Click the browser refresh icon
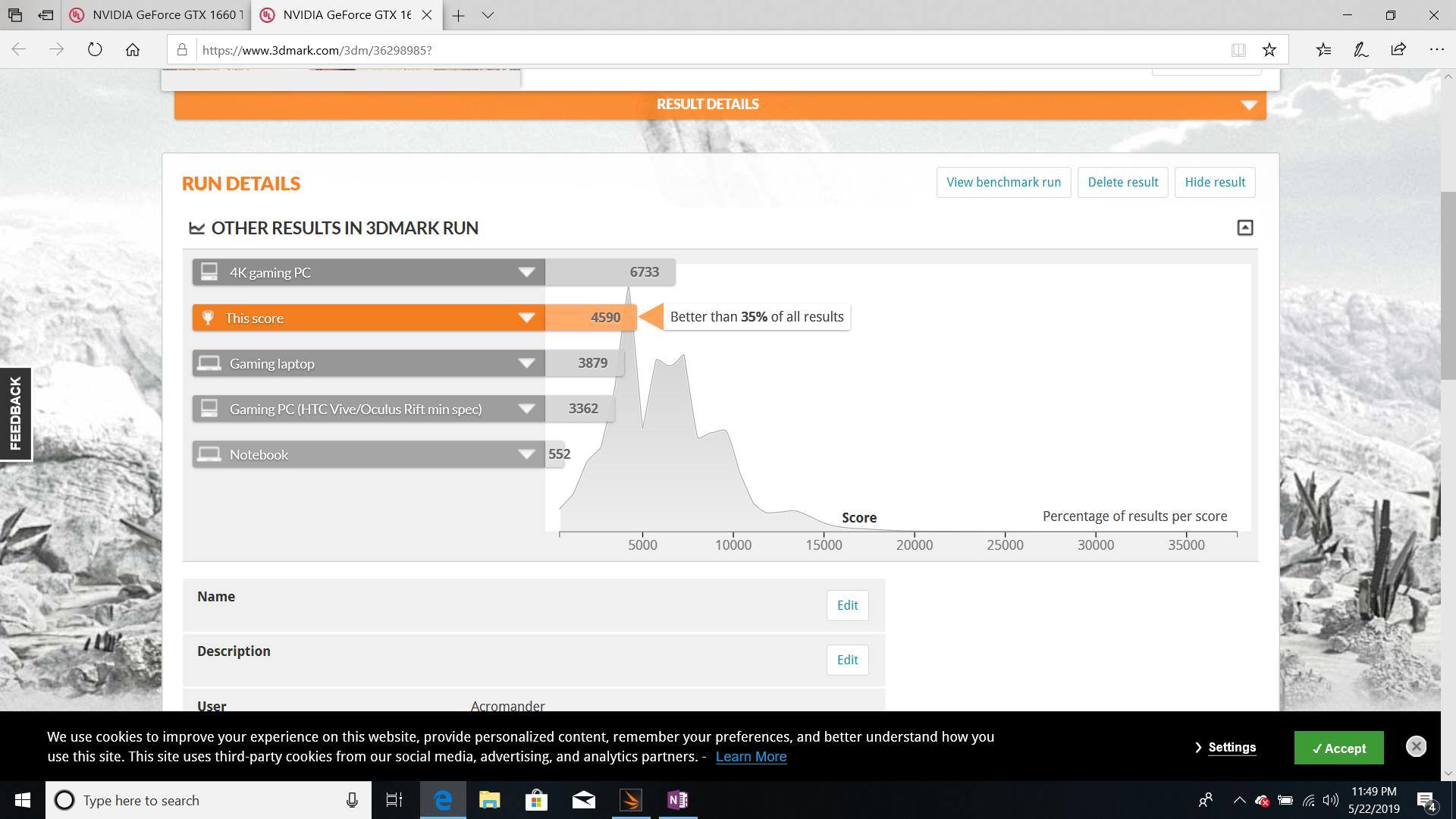 (x=95, y=50)
